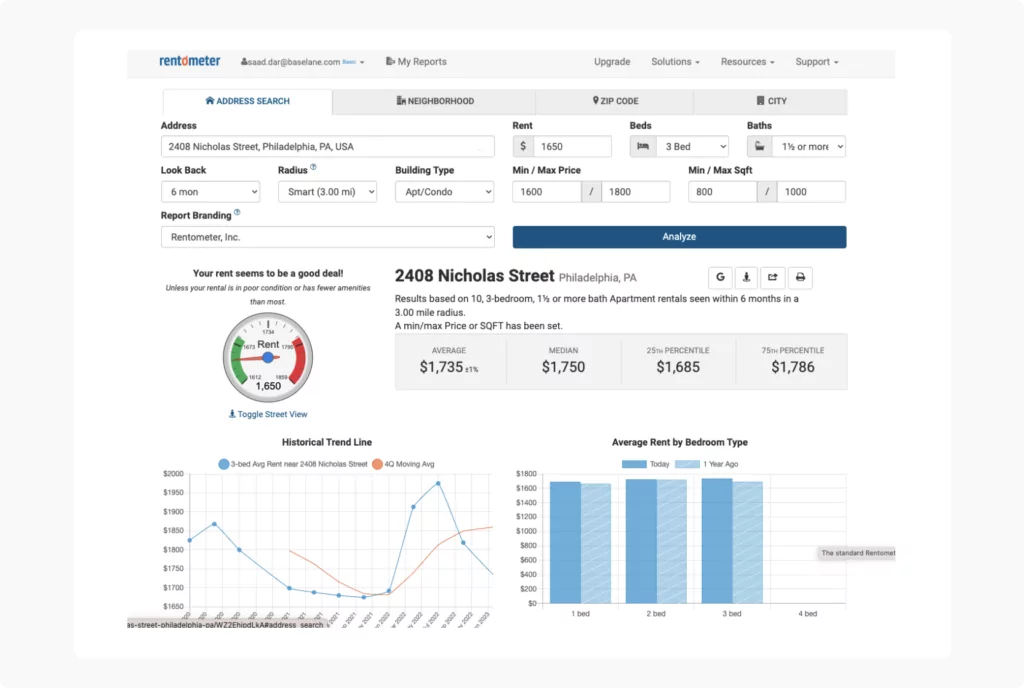Viewport: 1024px width, 688px height.
Task: Click the Max Sqft field showing 1000
Action: [811, 192]
